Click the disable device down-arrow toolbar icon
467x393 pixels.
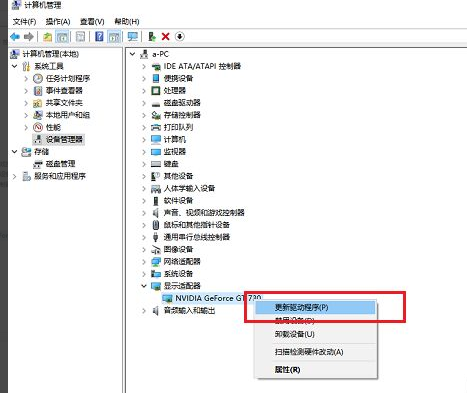(x=180, y=36)
